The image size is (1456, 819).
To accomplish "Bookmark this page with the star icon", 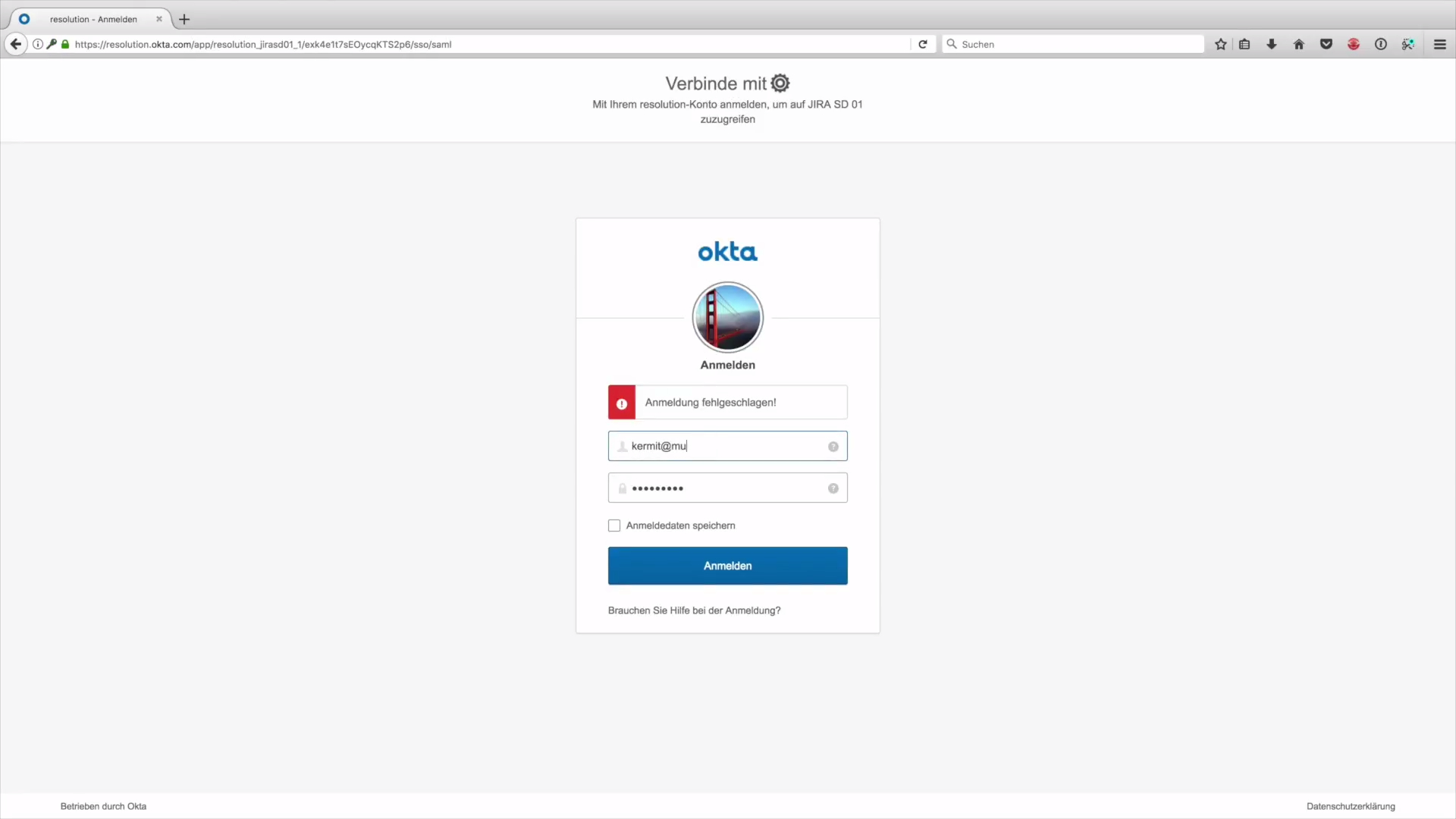I will point(1220,44).
